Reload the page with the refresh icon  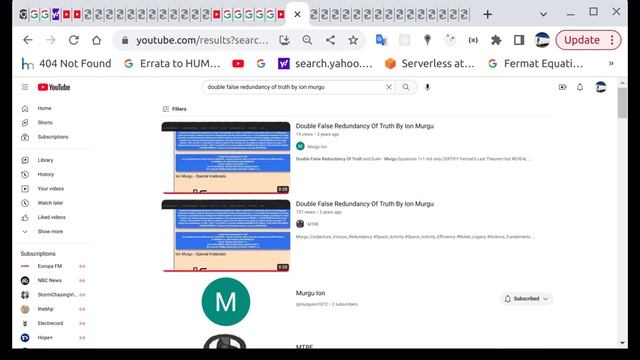(x=73, y=40)
